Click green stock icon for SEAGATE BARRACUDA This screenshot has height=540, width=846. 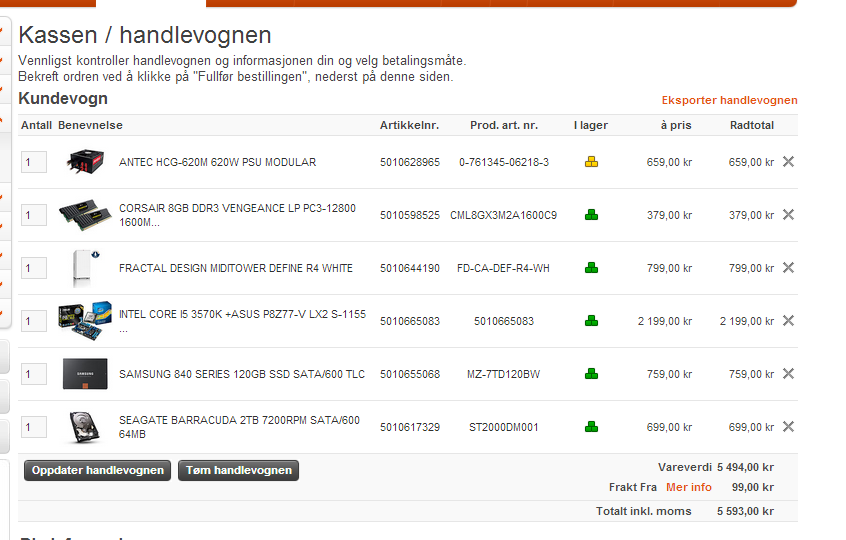pos(591,426)
